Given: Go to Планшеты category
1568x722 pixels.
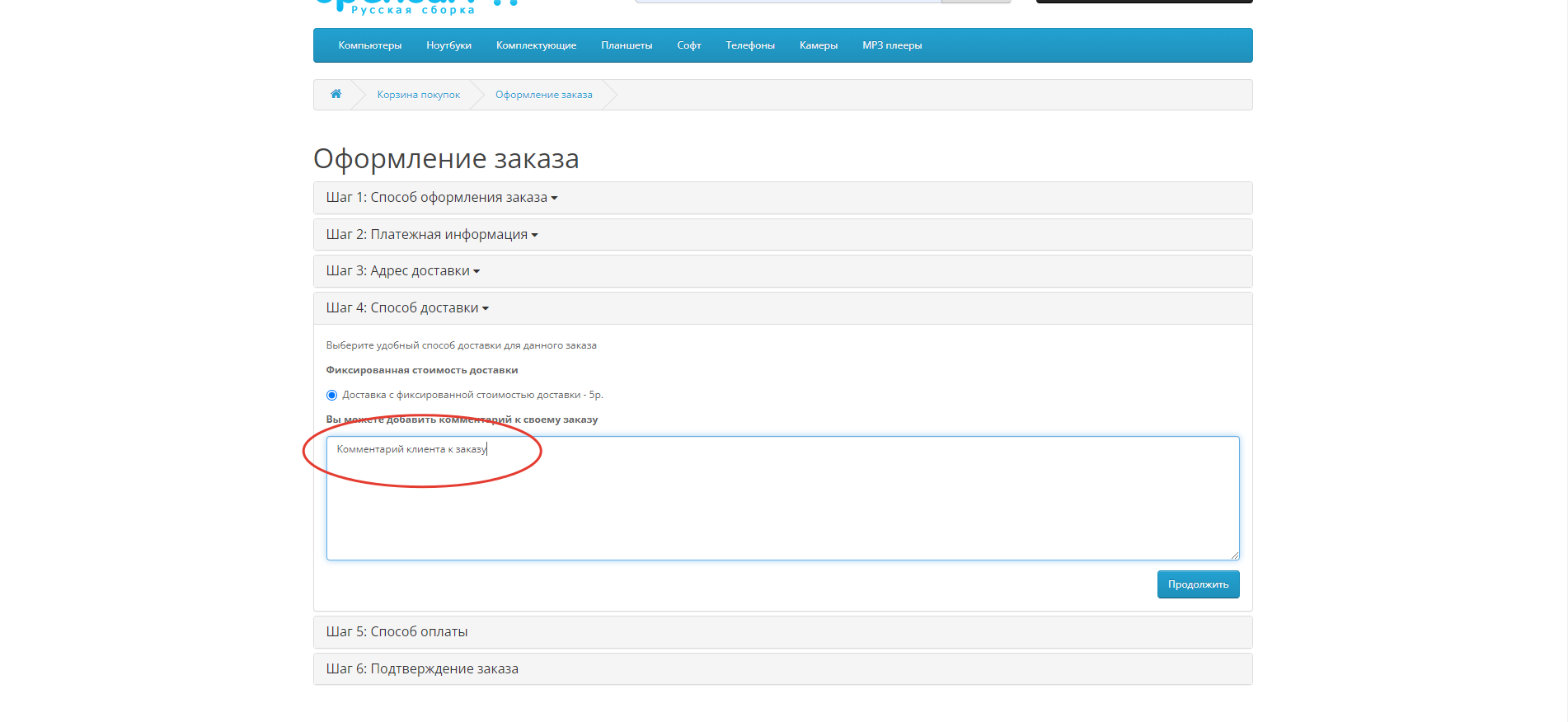Looking at the screenshot, I should click(627, 45).
